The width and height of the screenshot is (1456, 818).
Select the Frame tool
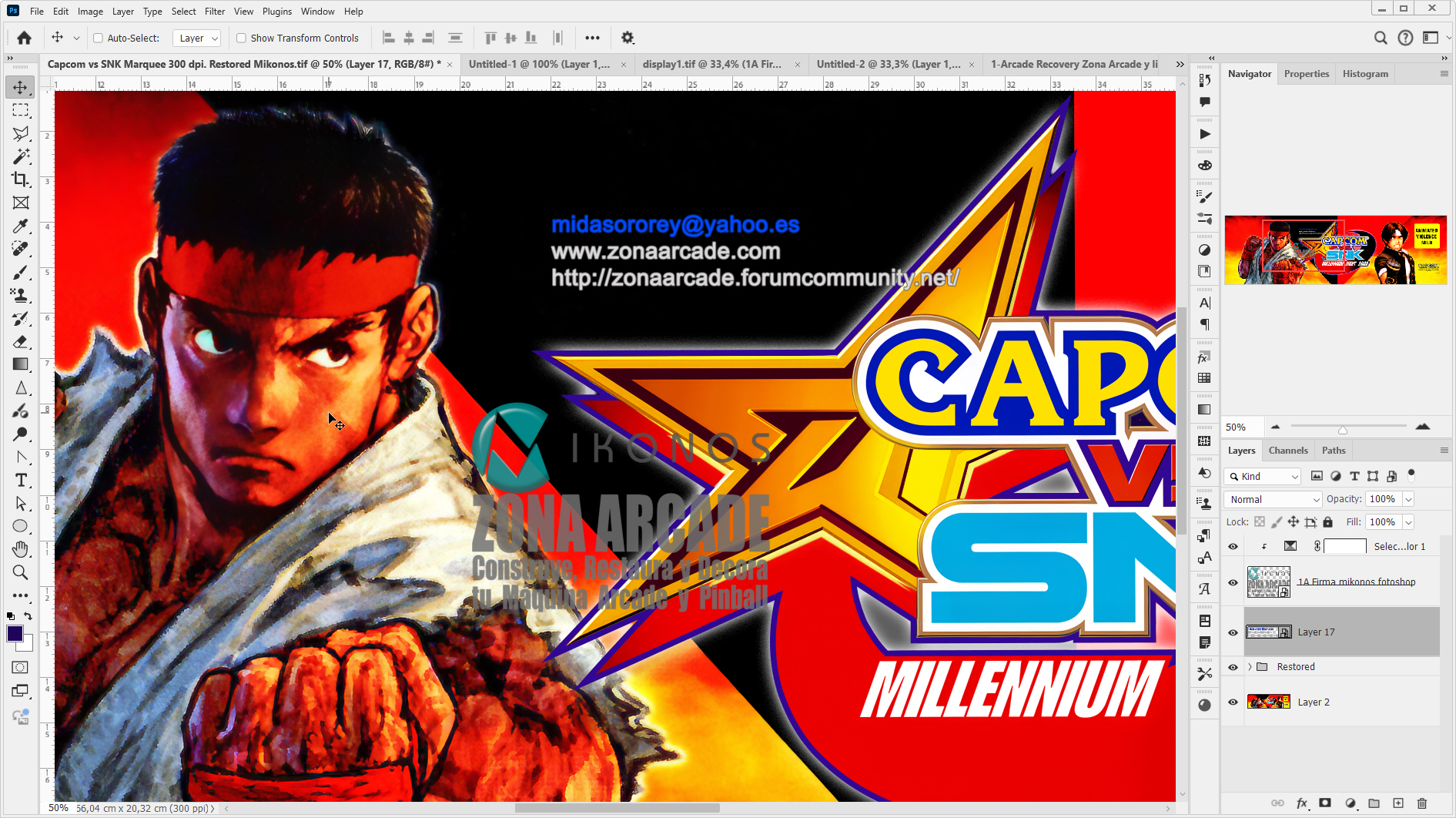[x=21, y=203]
